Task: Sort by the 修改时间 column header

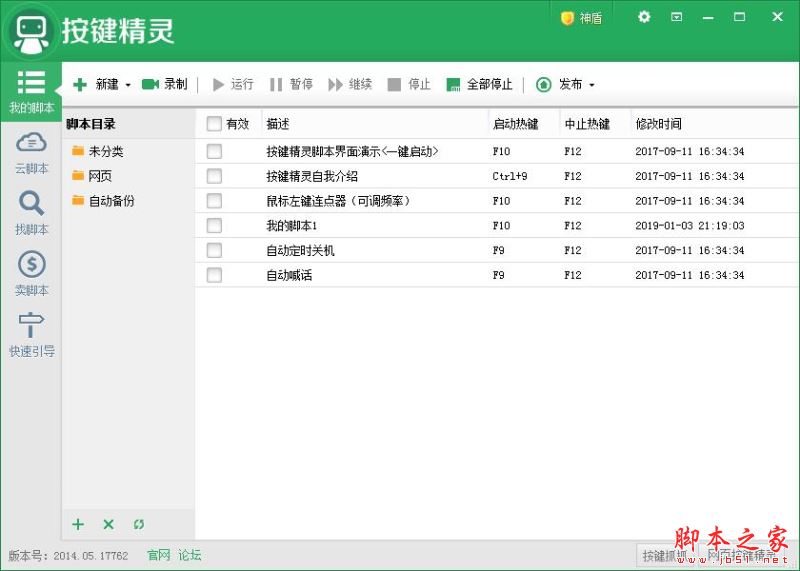Action: (x=715, y=123)
